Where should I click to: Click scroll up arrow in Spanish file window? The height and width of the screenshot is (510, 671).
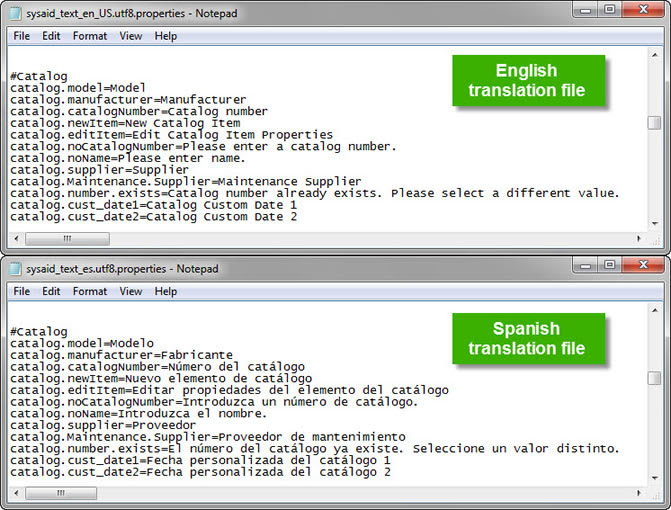654,310
